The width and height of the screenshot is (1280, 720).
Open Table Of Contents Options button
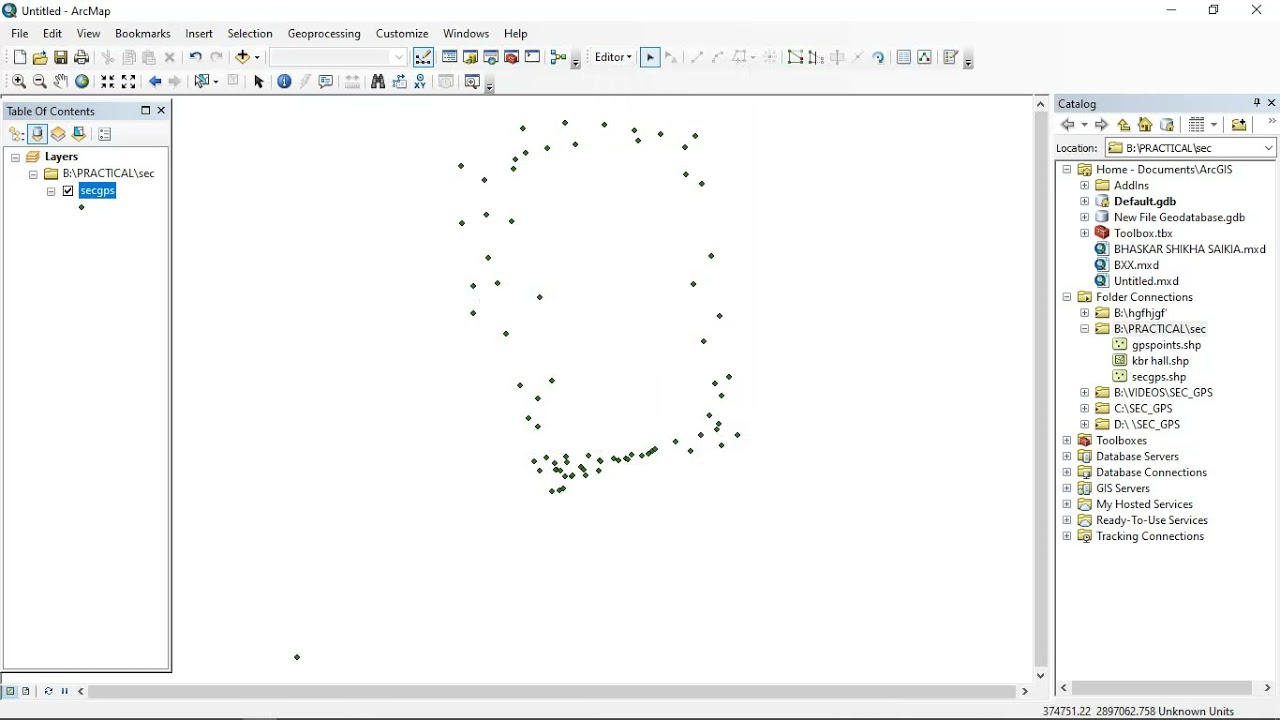(105, 134)
